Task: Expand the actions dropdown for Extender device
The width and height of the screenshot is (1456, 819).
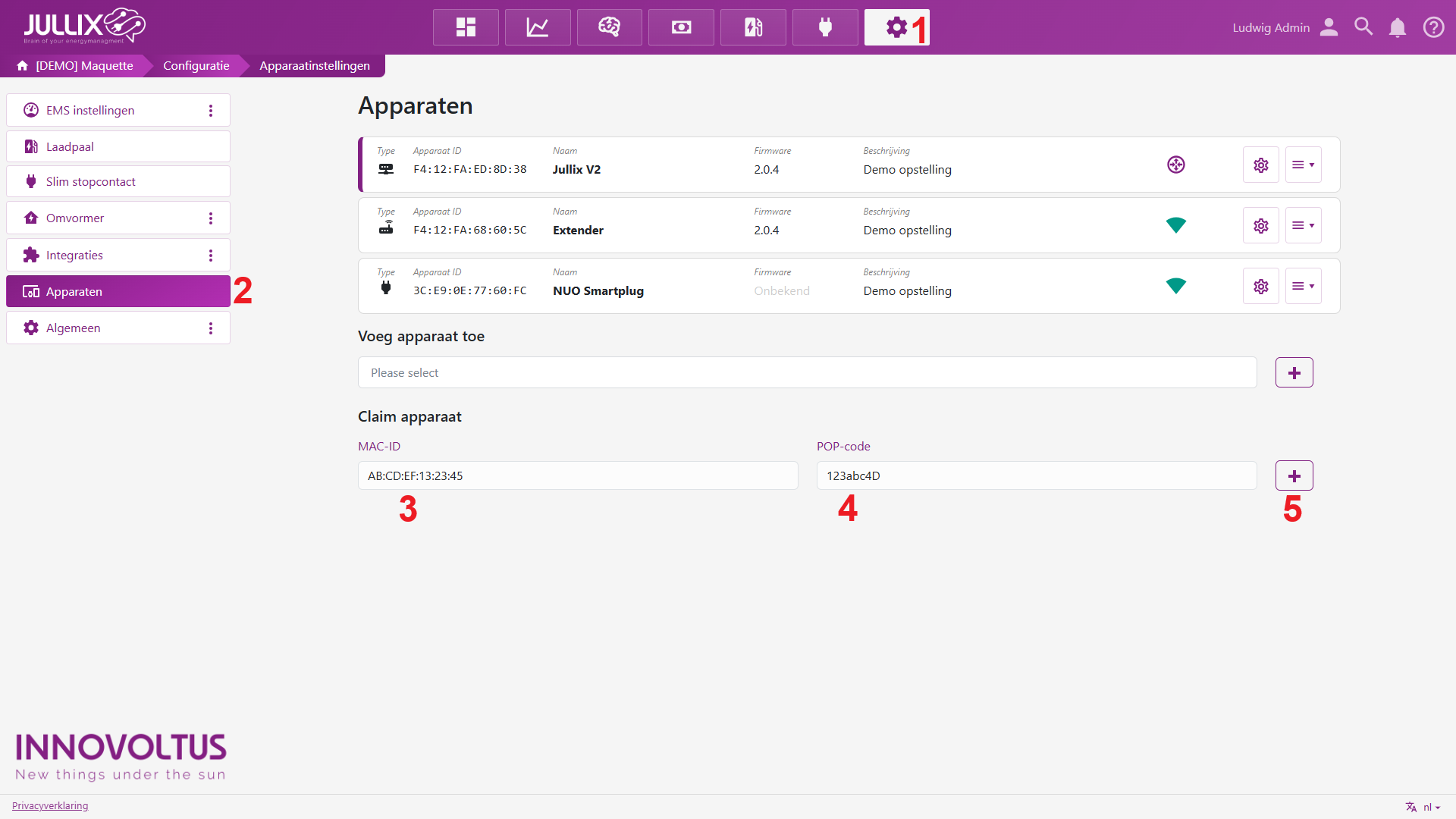Action: 1303,225
